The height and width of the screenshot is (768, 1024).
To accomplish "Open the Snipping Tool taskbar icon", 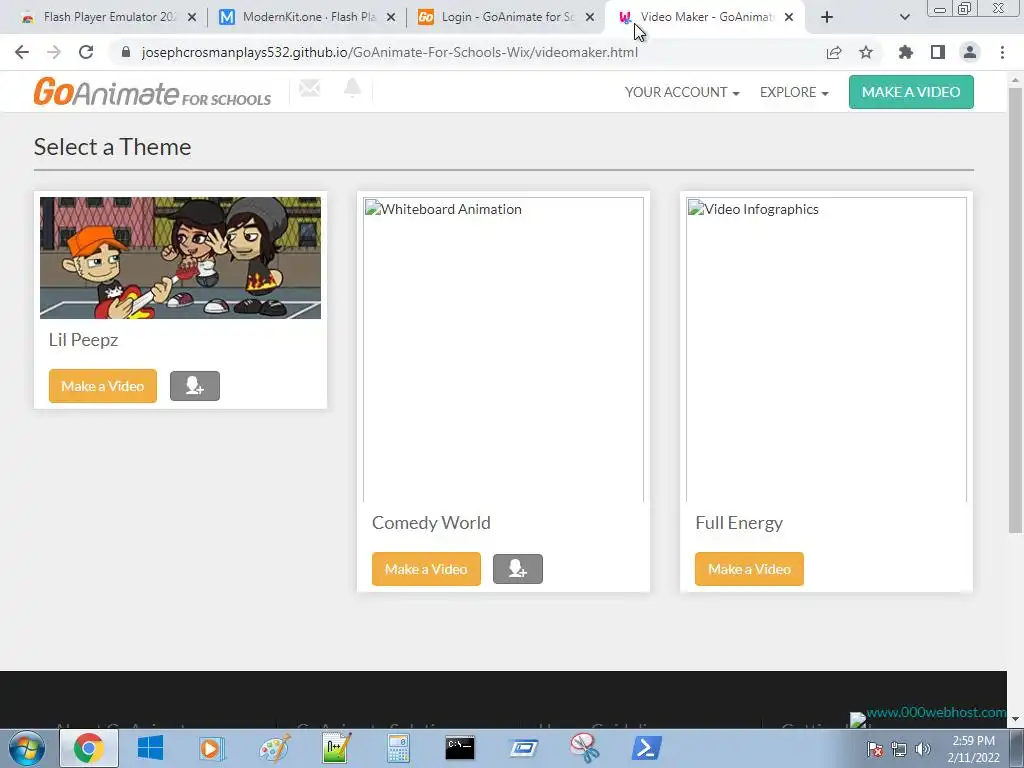I will click(584, 748).
